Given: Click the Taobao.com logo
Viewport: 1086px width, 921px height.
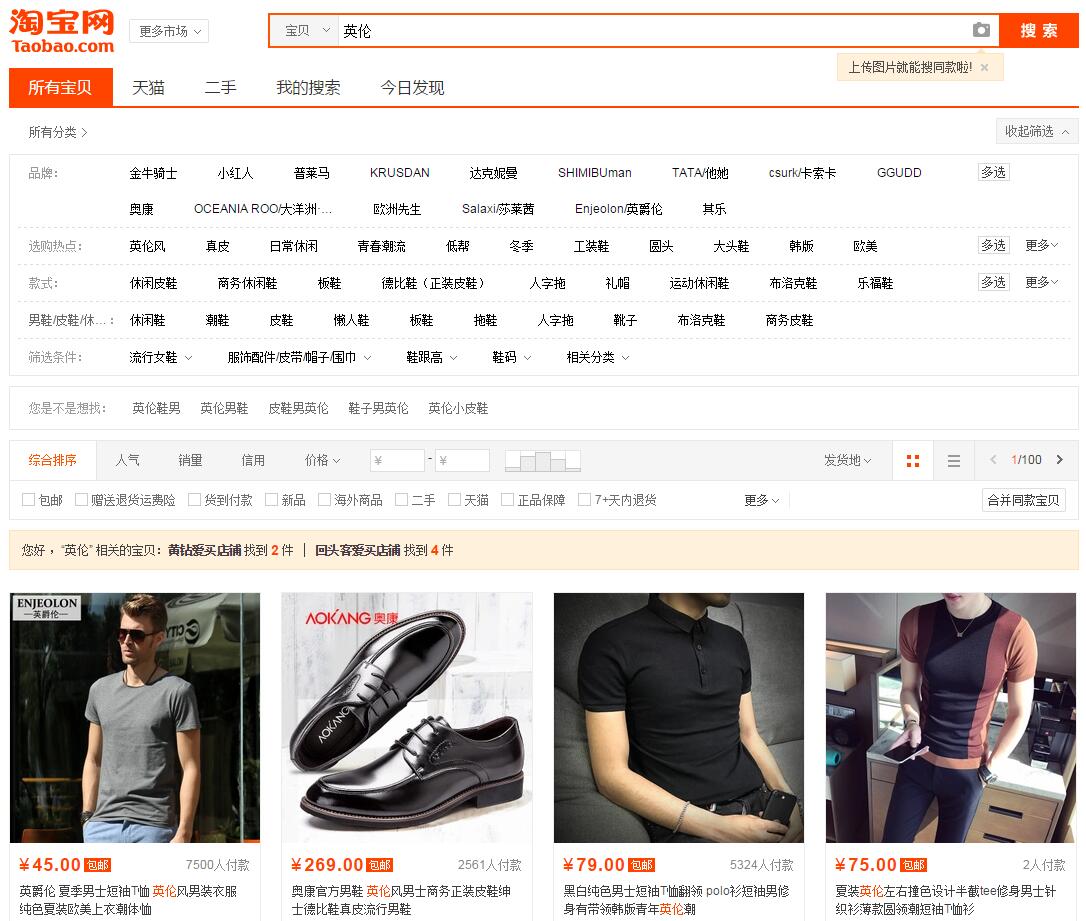Looking at the screenshot, I should [60, 28].
